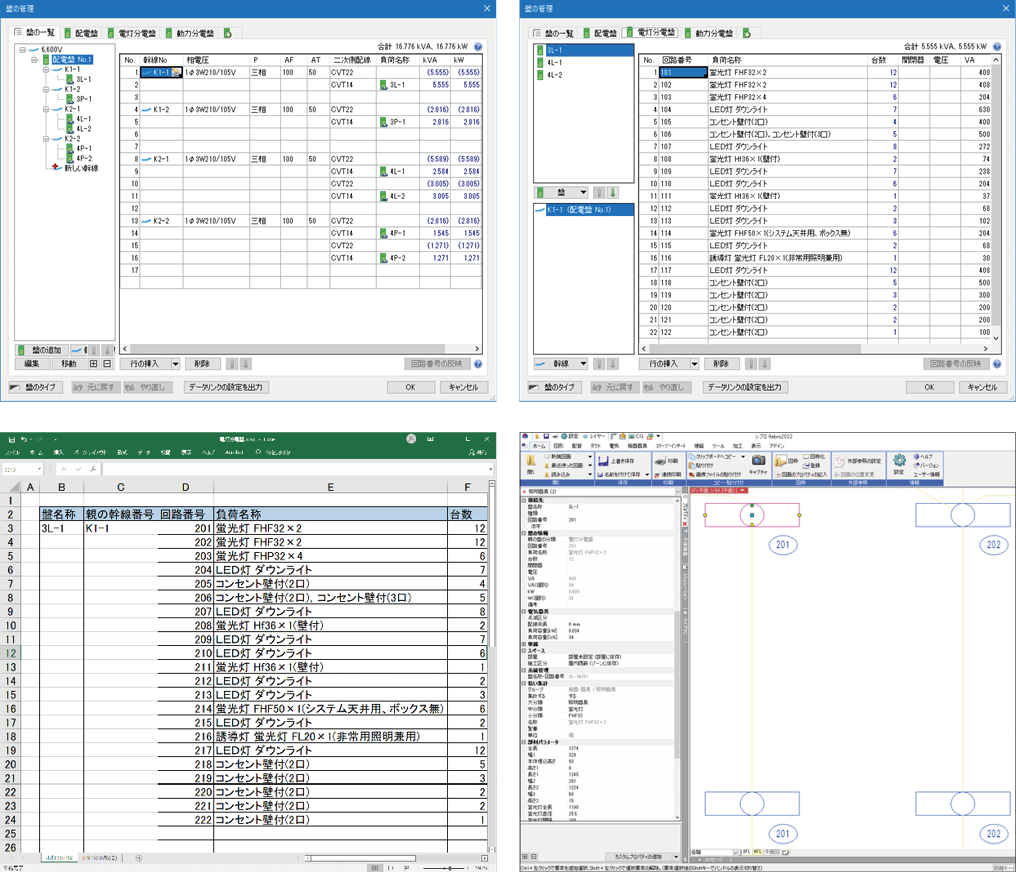
Task: Collapse the 6,600V root tree node
Action: (22, 49)
